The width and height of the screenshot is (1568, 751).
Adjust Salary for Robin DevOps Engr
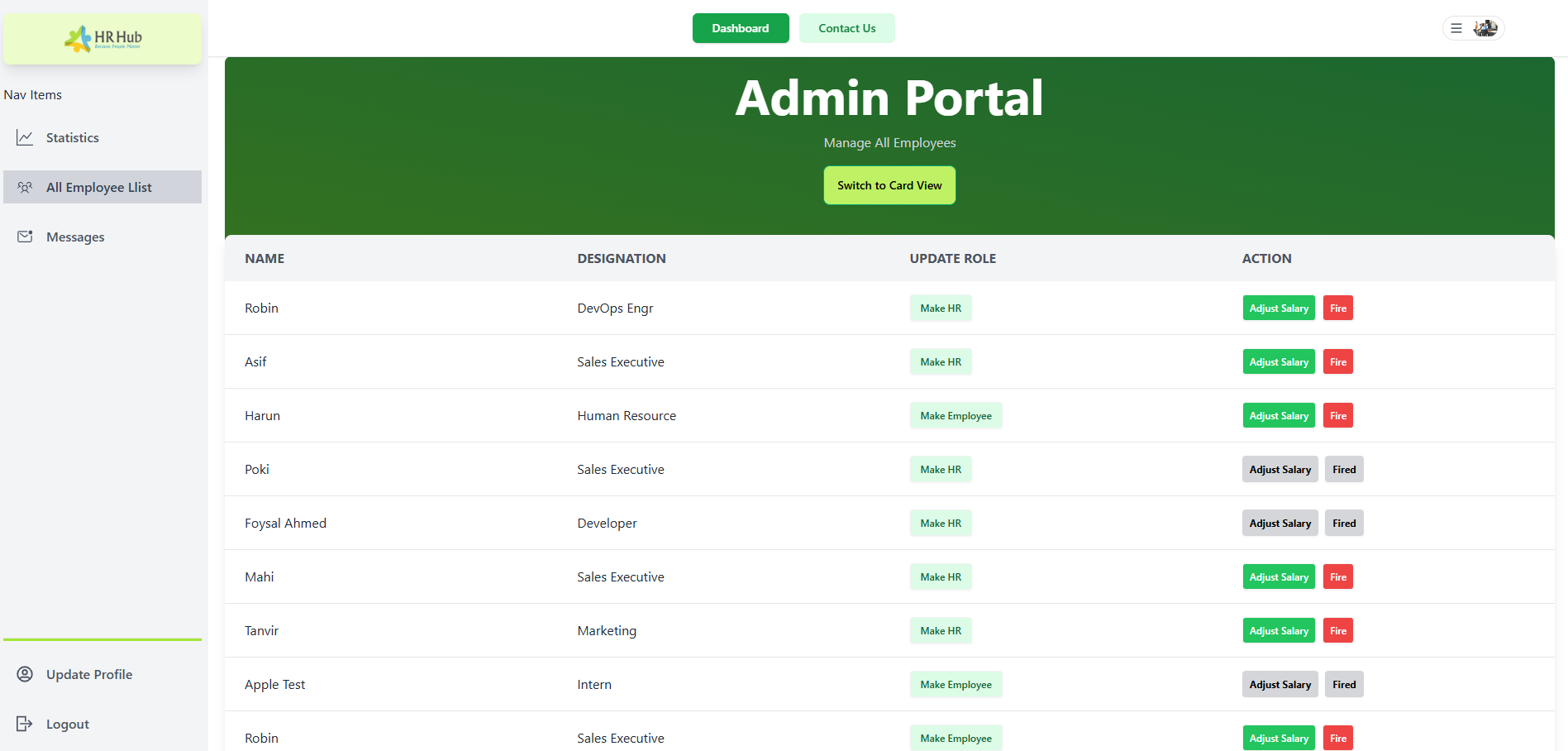[1279, 308]
